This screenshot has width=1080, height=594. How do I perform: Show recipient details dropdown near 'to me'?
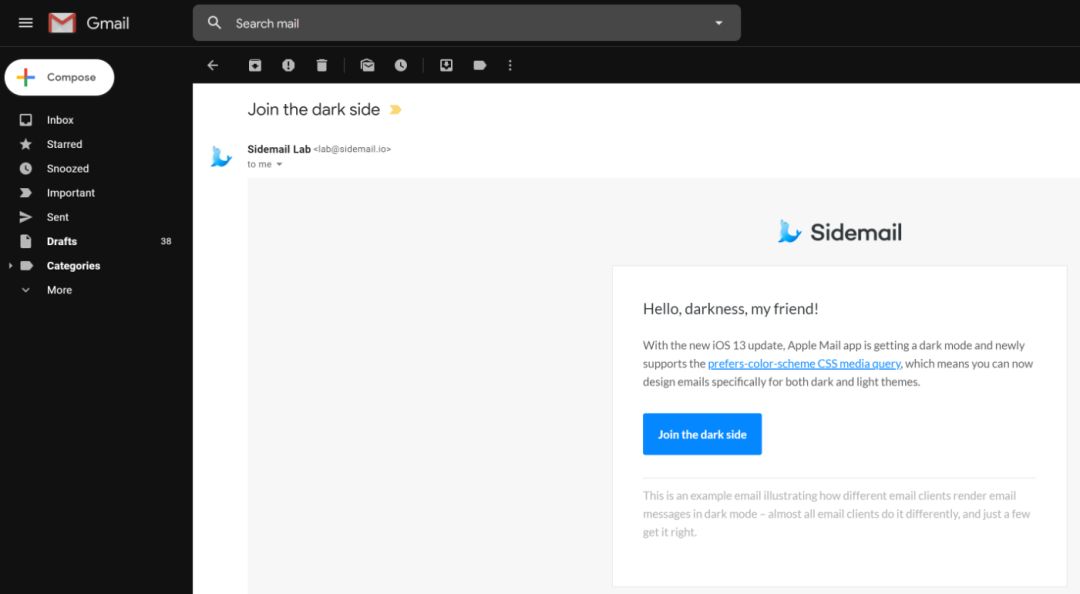point(279,165)
